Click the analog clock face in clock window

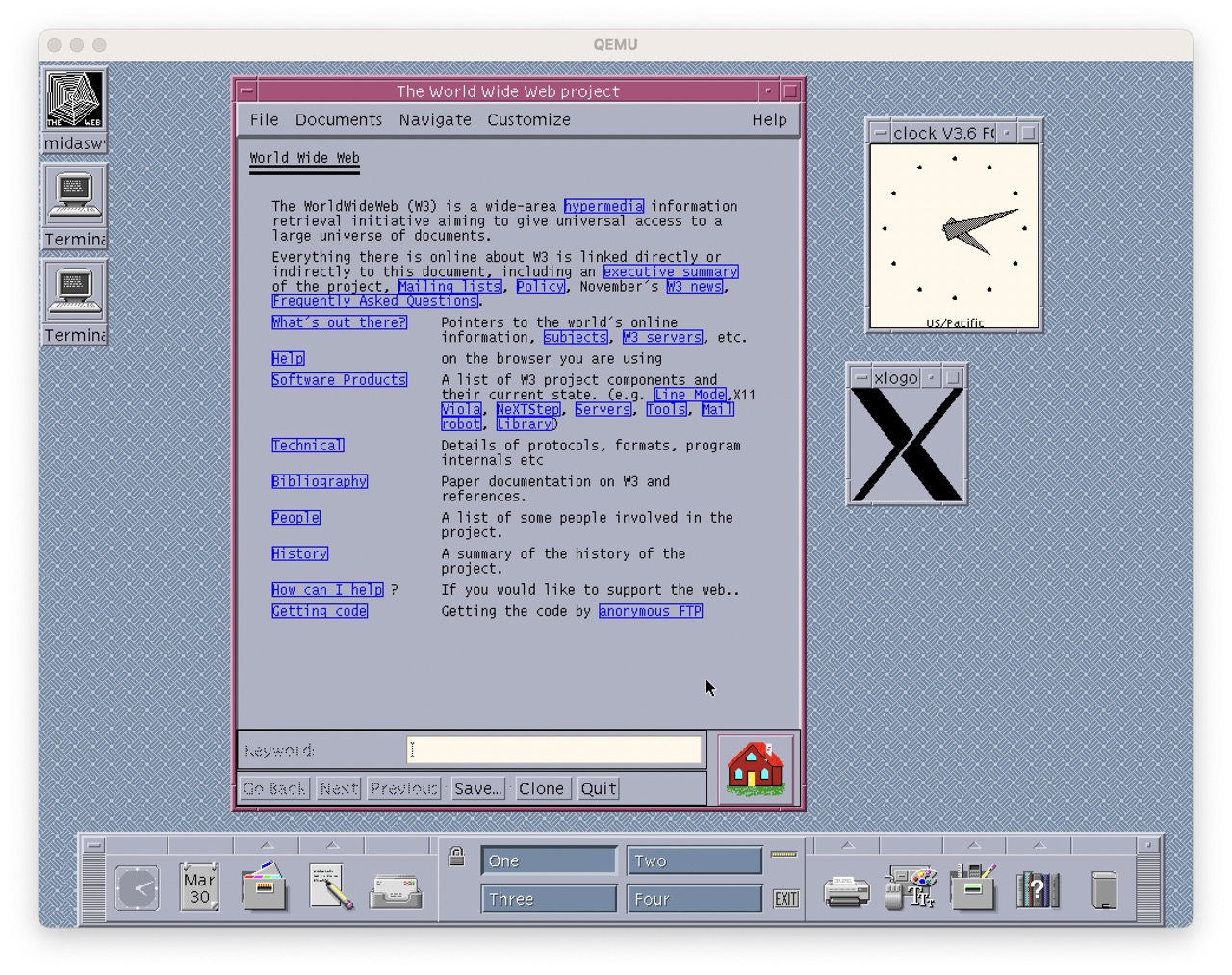[x=954, y=230]
